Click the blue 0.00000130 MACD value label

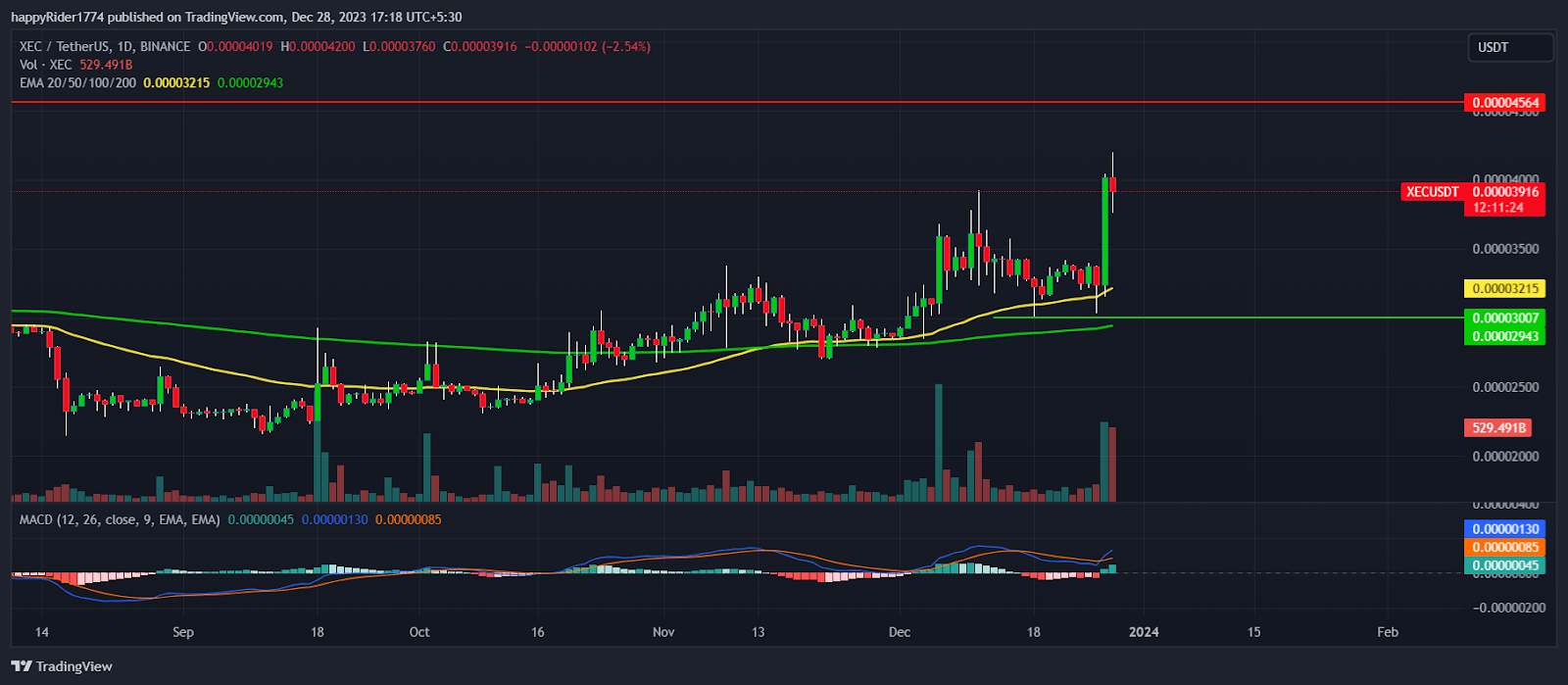(x=1504, y=529)
